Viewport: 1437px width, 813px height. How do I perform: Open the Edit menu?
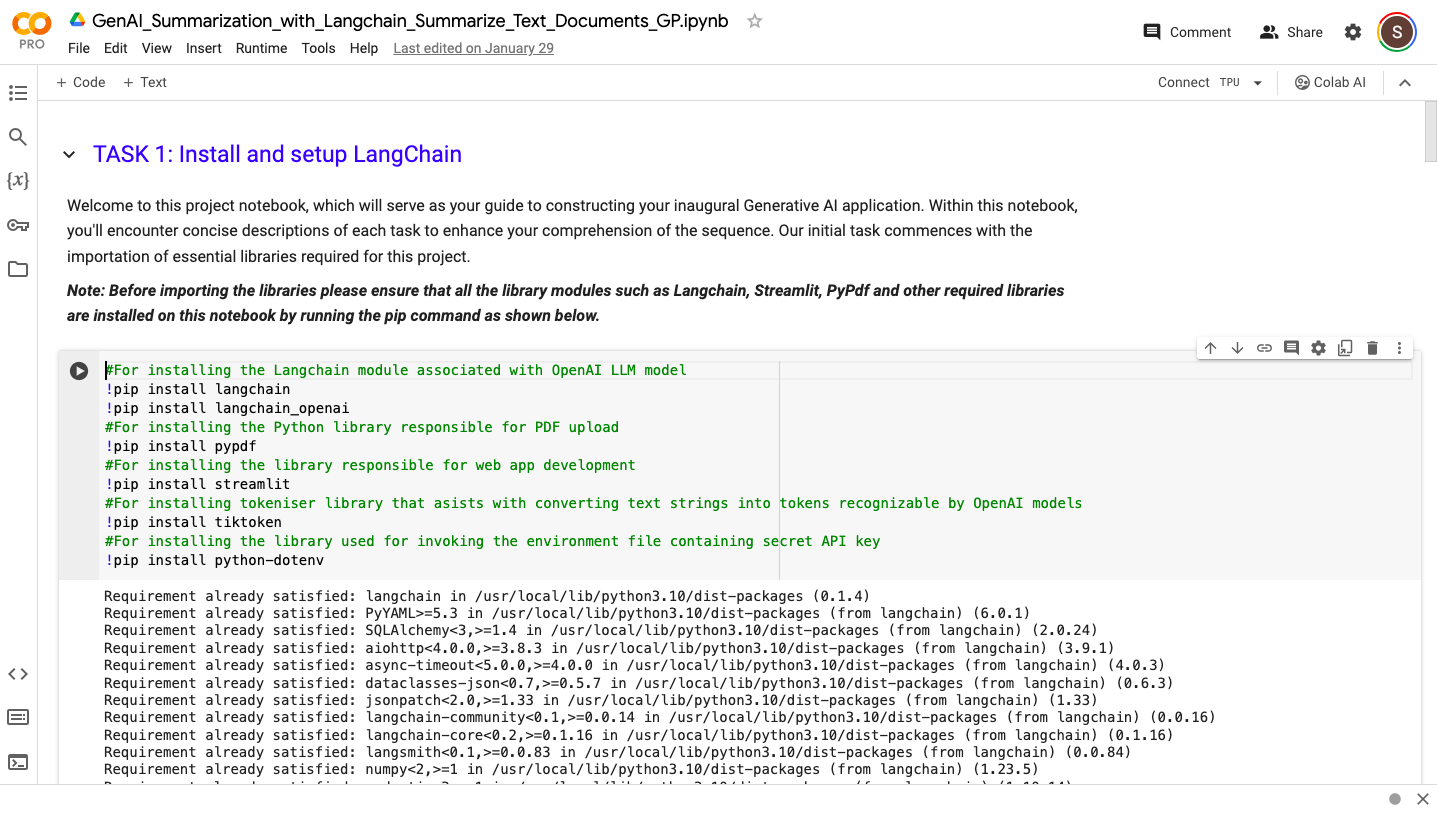tap(116, 48)
